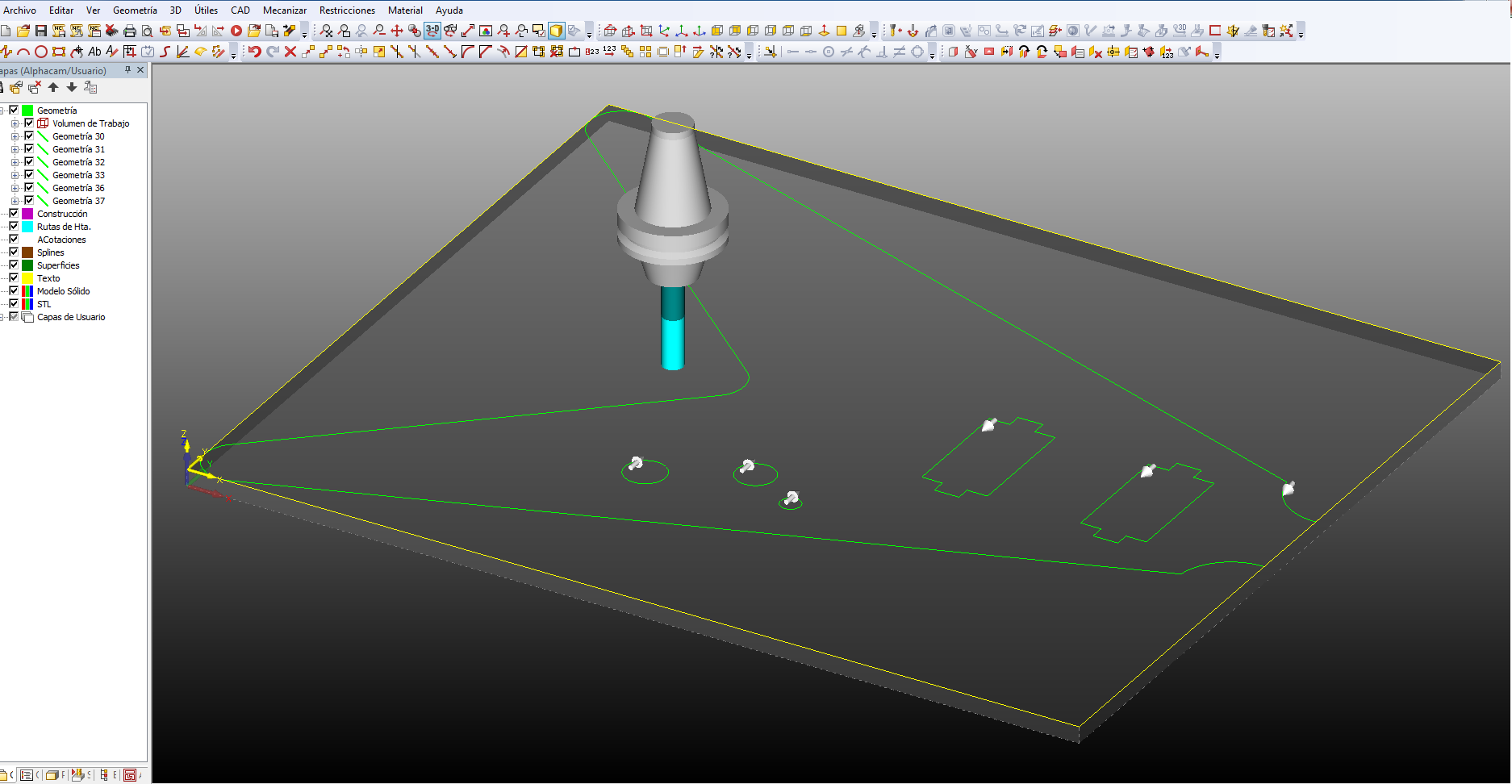Click the Print icon
Image resolution: width=1512 pixels, height=784 pixels.
[x=129, y=31]
